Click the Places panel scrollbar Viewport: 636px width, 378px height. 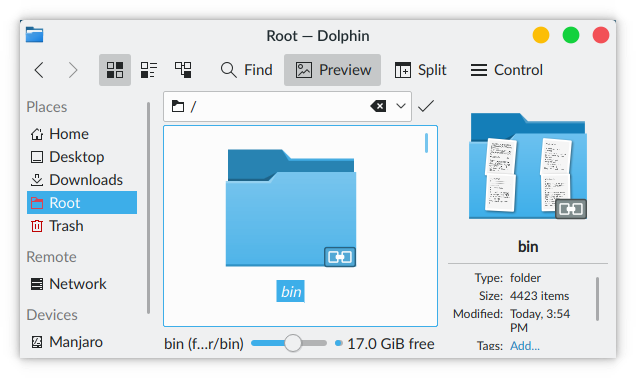point(148,208)
